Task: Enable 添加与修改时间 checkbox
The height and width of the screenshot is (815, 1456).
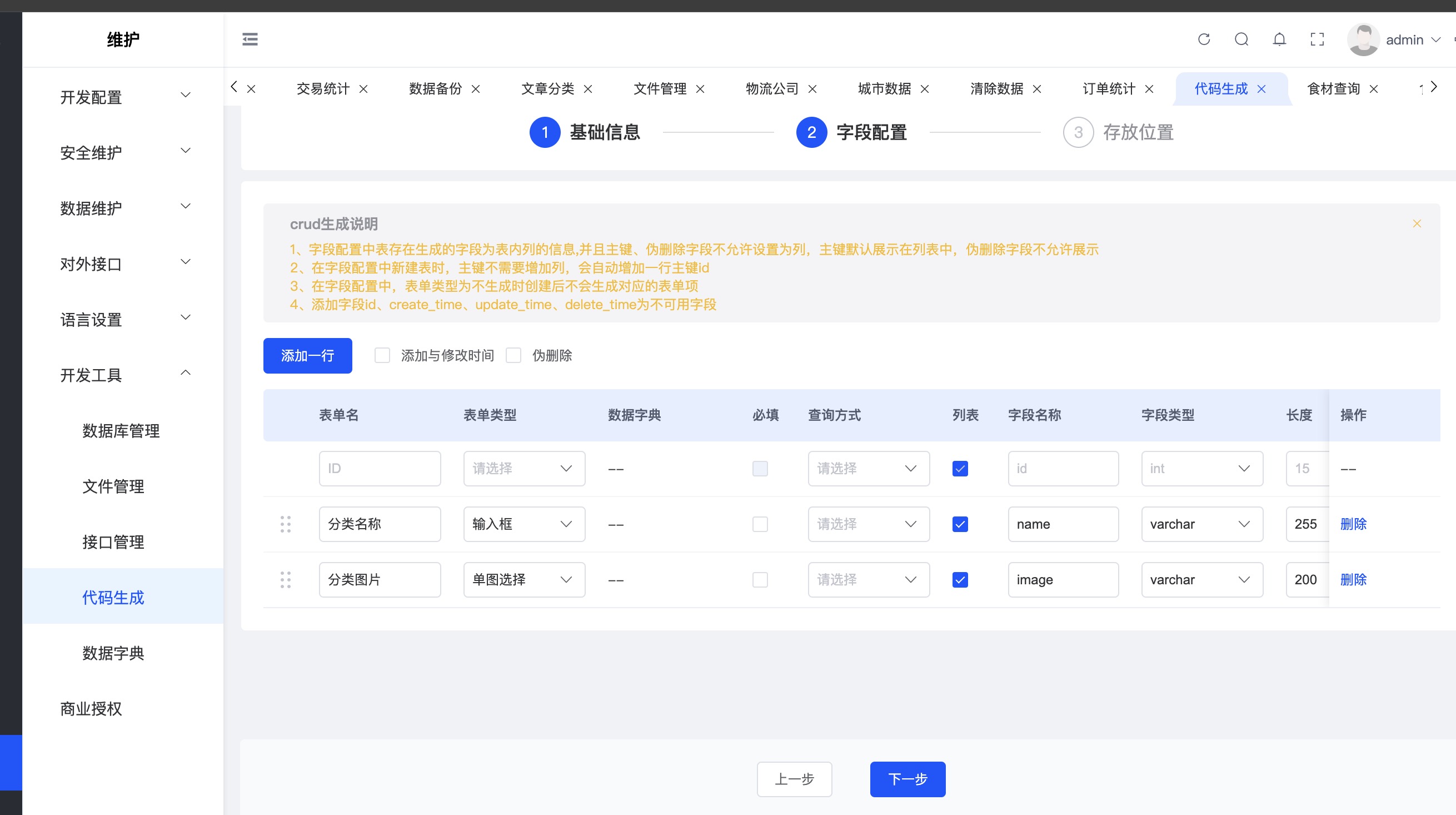Action: 383,355
